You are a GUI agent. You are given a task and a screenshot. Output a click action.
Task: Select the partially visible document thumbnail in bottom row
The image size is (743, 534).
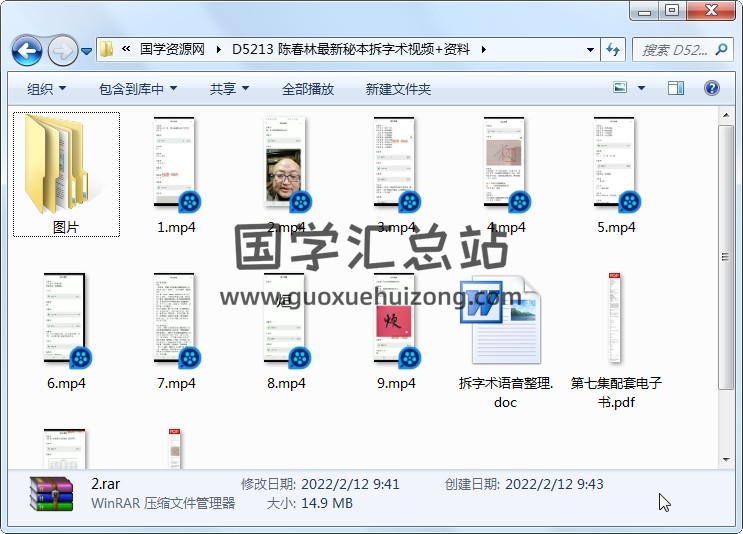point(65,448)
